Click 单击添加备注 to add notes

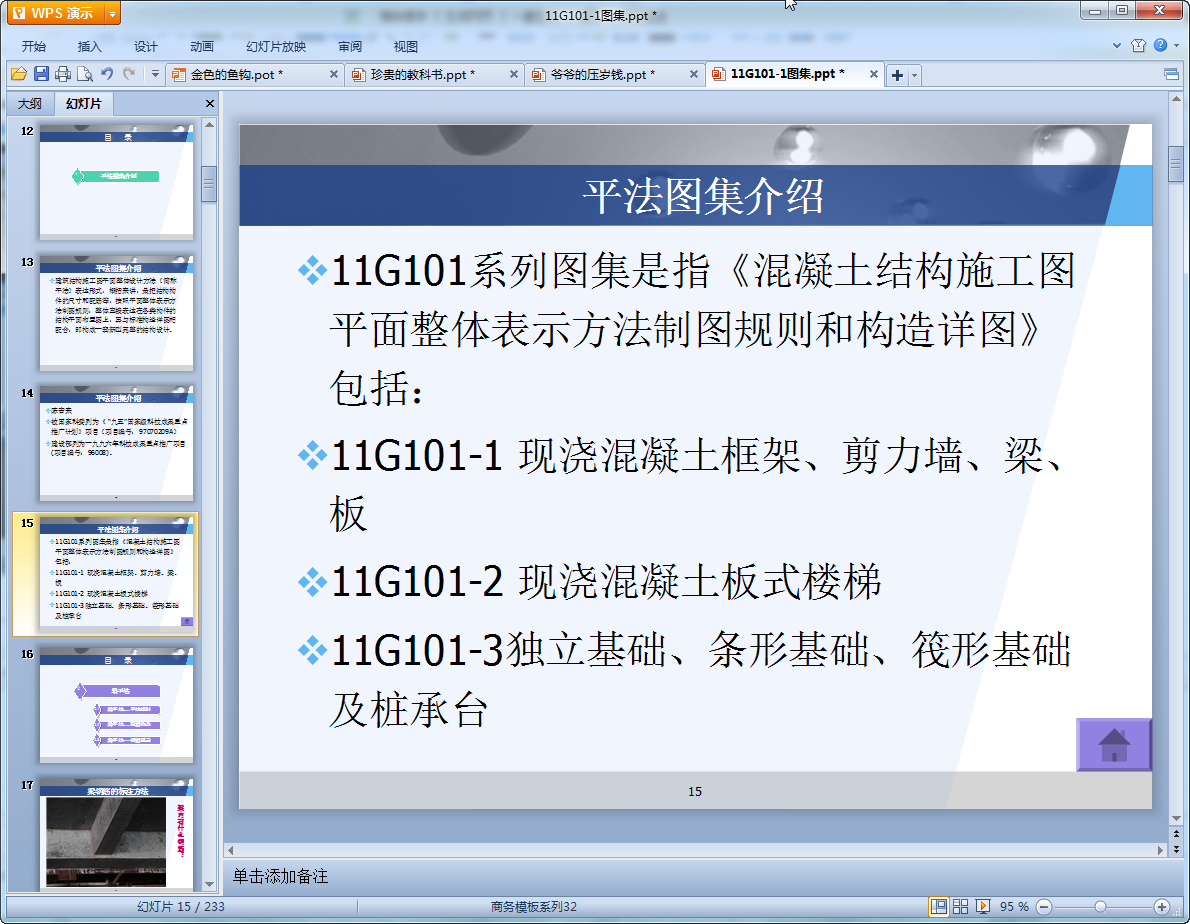click(x=280, y=876)
